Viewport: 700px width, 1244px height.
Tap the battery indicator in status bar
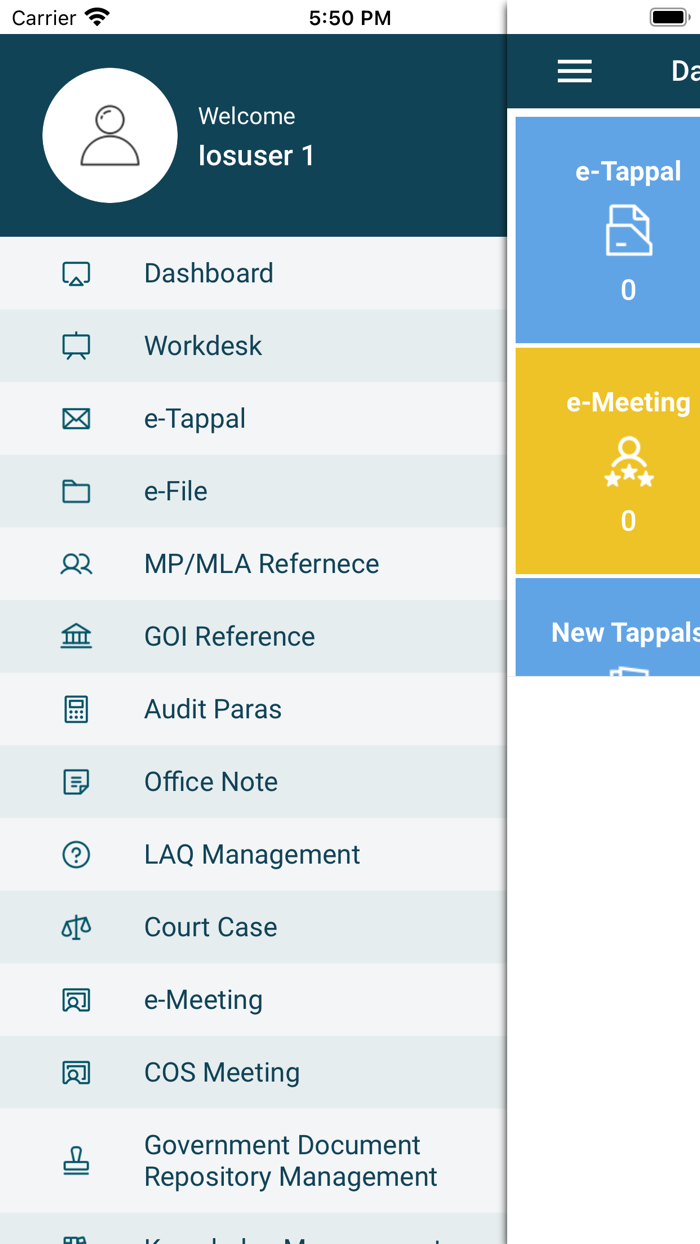(669, 18)
